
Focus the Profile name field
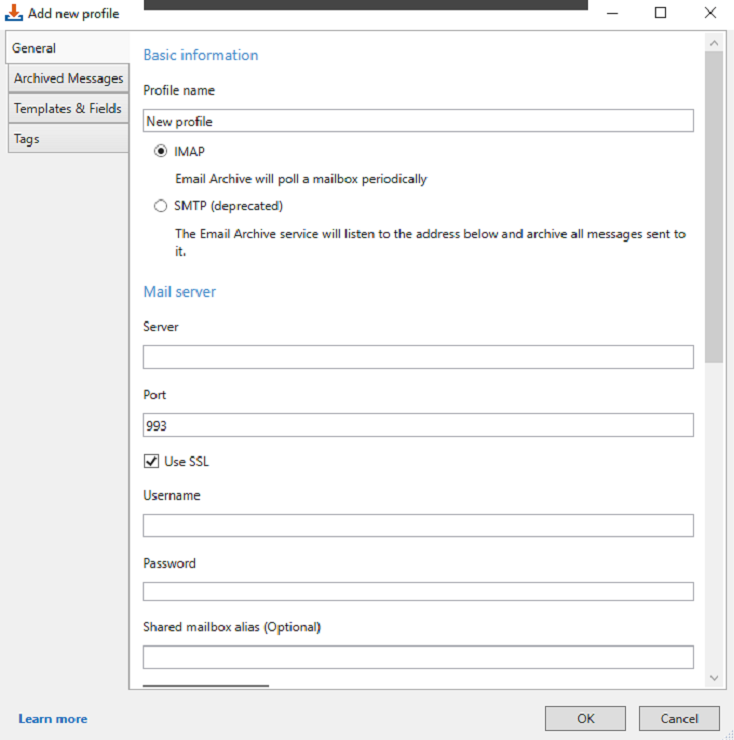point(418,121)
